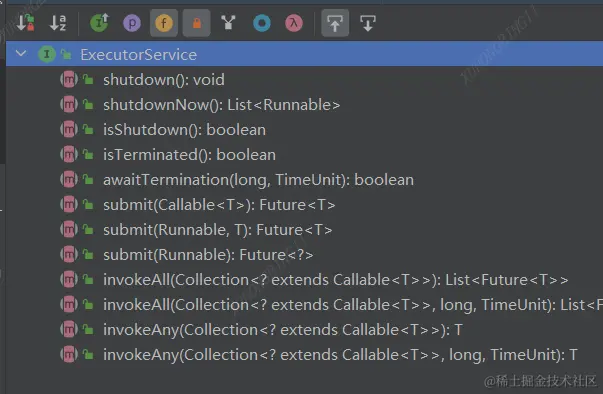603x394 pixels.
Task: Click the Show Lambdas lambda icon
Action: click(294, 23)
